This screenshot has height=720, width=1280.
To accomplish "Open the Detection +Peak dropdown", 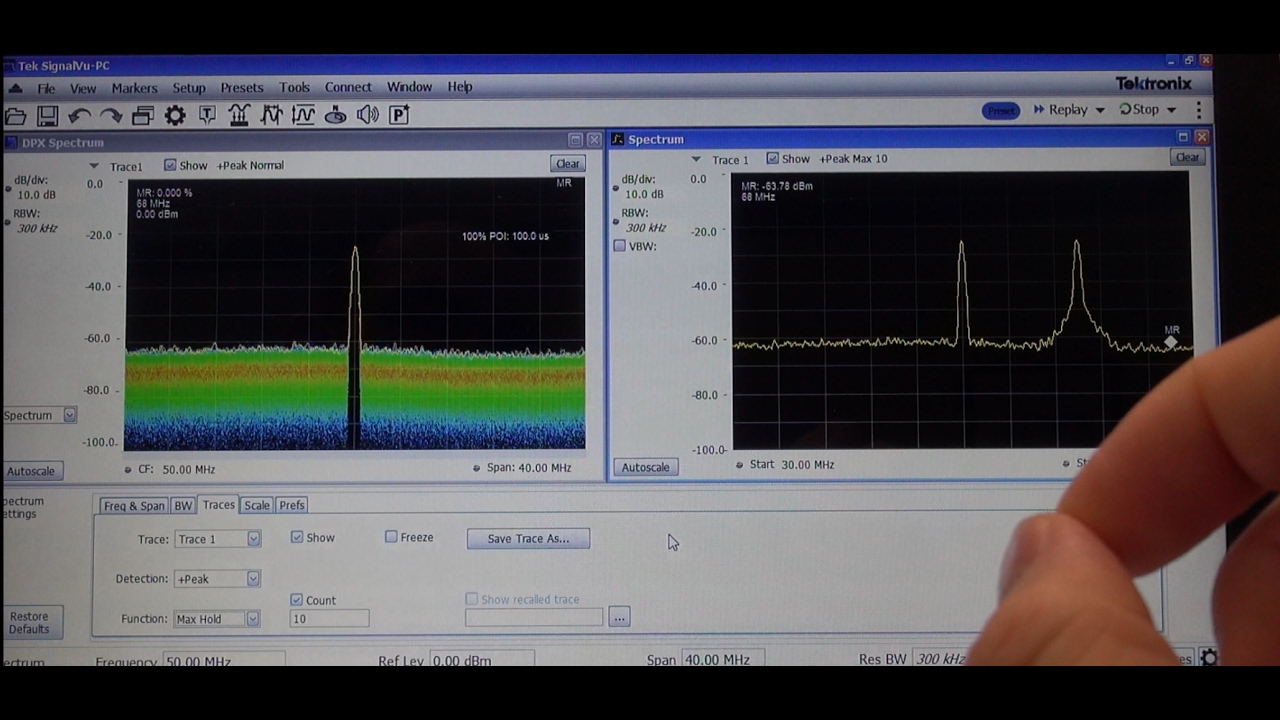I will tap(253, 579).
